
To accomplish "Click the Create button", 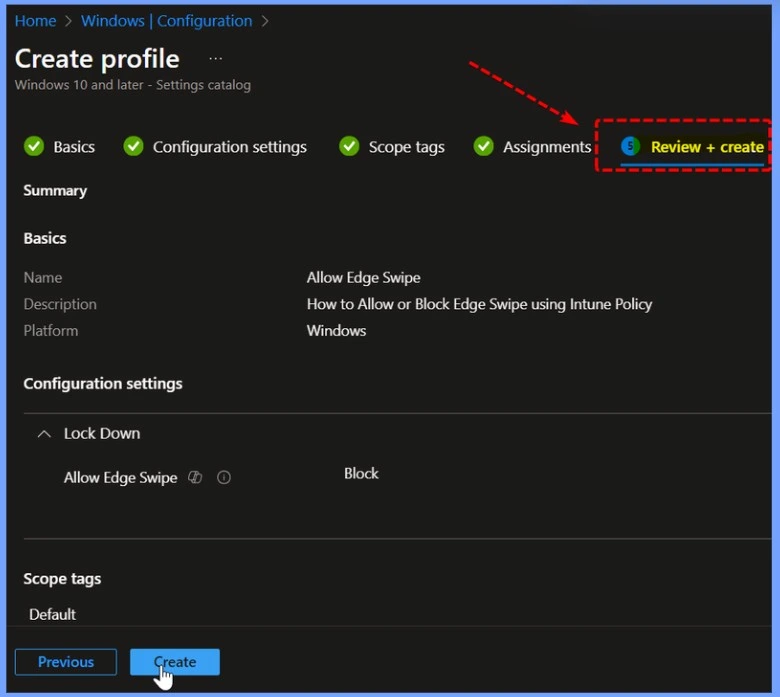I will click(175, 662).
